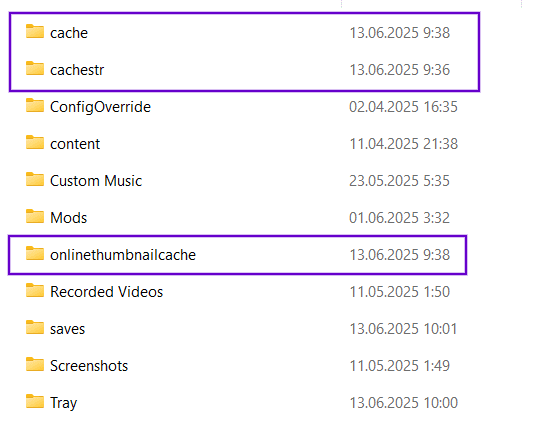536x427 pixels.
Task: Select the saves folder icon
Action: tap(35, 327)
